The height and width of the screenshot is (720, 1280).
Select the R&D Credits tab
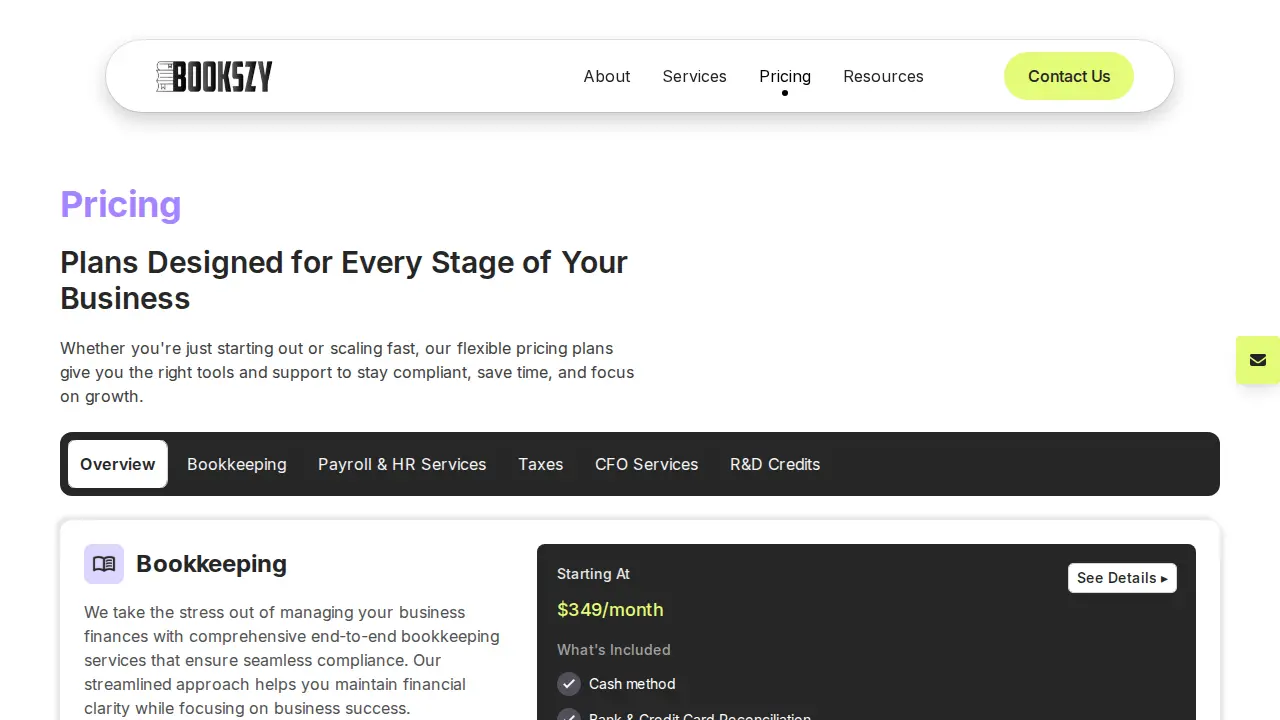(775, 464)
